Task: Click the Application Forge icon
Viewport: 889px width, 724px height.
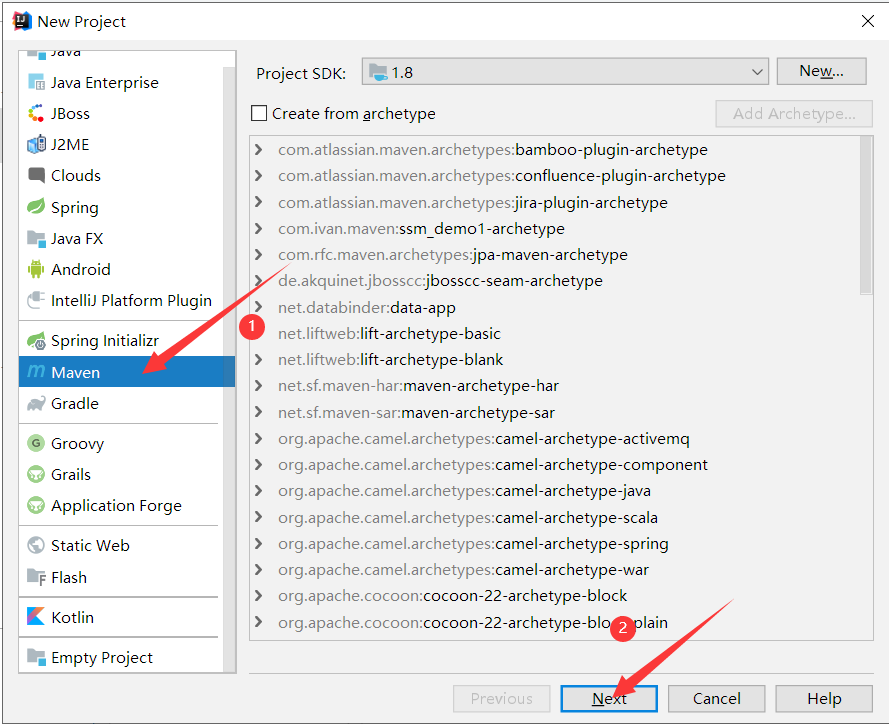Action: point(36,505)
